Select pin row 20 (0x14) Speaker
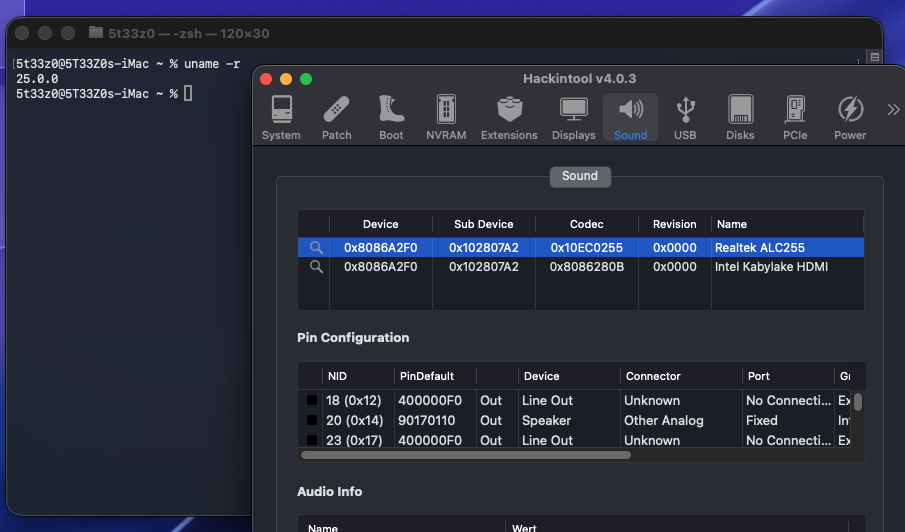The height and width of the screenshot is (532, 905). 575,420
